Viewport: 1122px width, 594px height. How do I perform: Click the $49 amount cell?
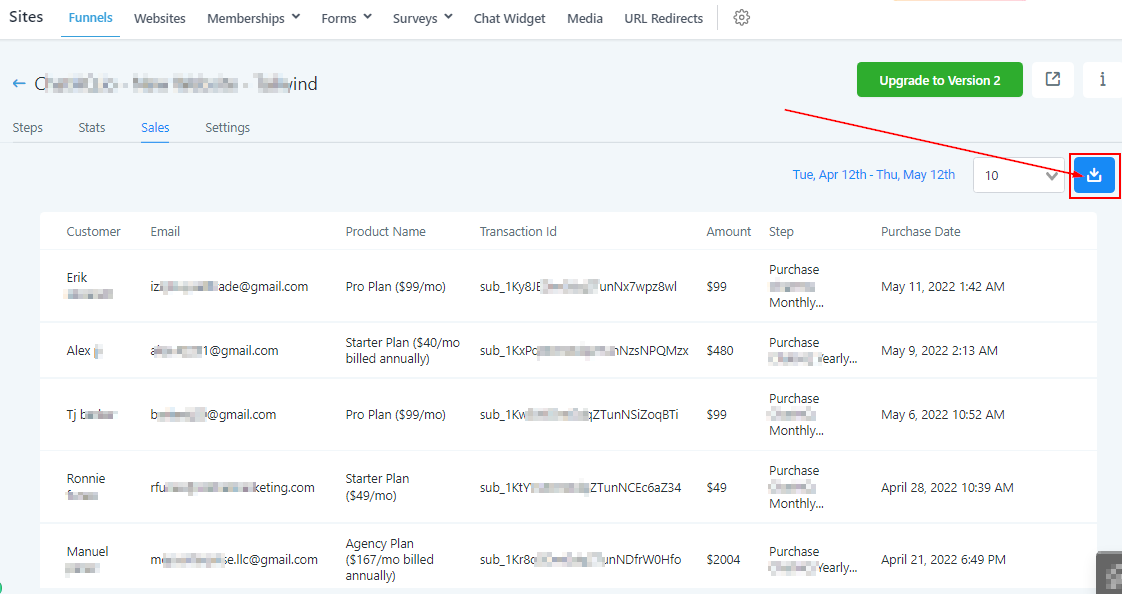point(716,487)
